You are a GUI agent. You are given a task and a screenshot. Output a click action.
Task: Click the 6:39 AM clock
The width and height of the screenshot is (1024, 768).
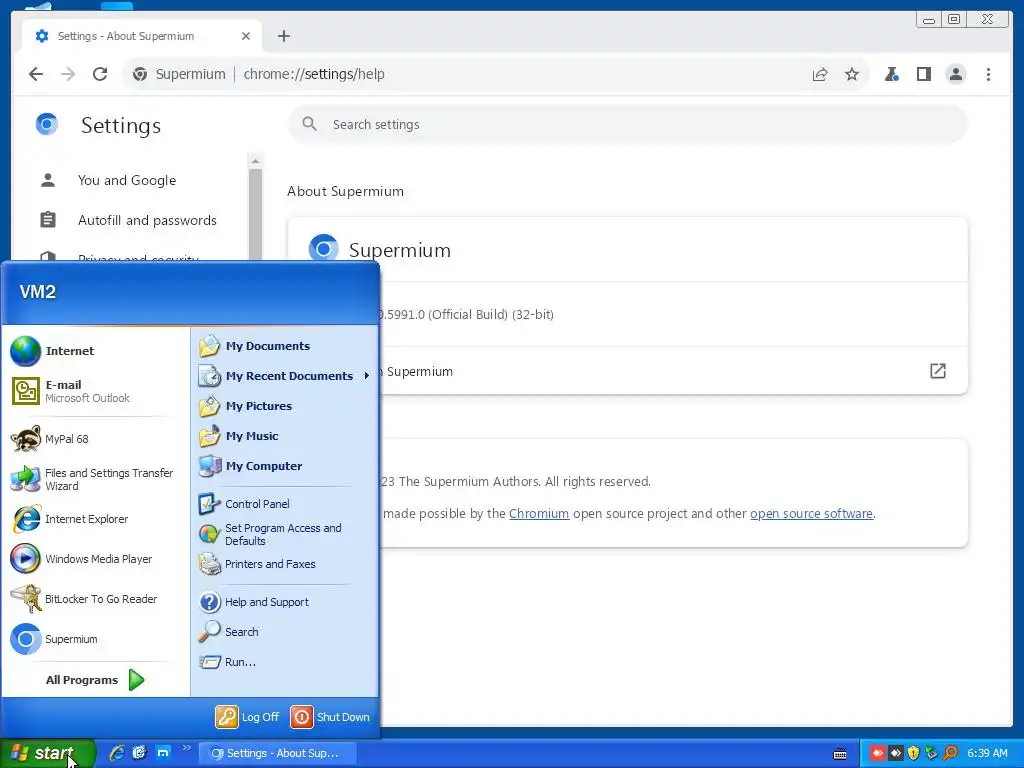pyautogui.click(x=987, y=754)
